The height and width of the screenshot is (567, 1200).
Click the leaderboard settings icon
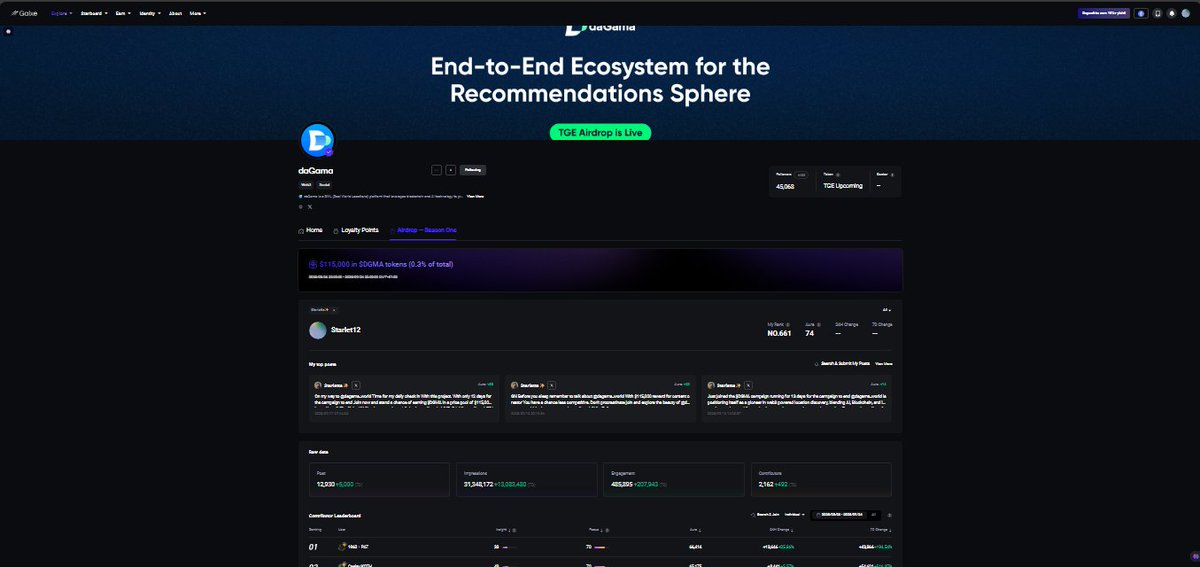pyautogui.click(x=890, y=515)
